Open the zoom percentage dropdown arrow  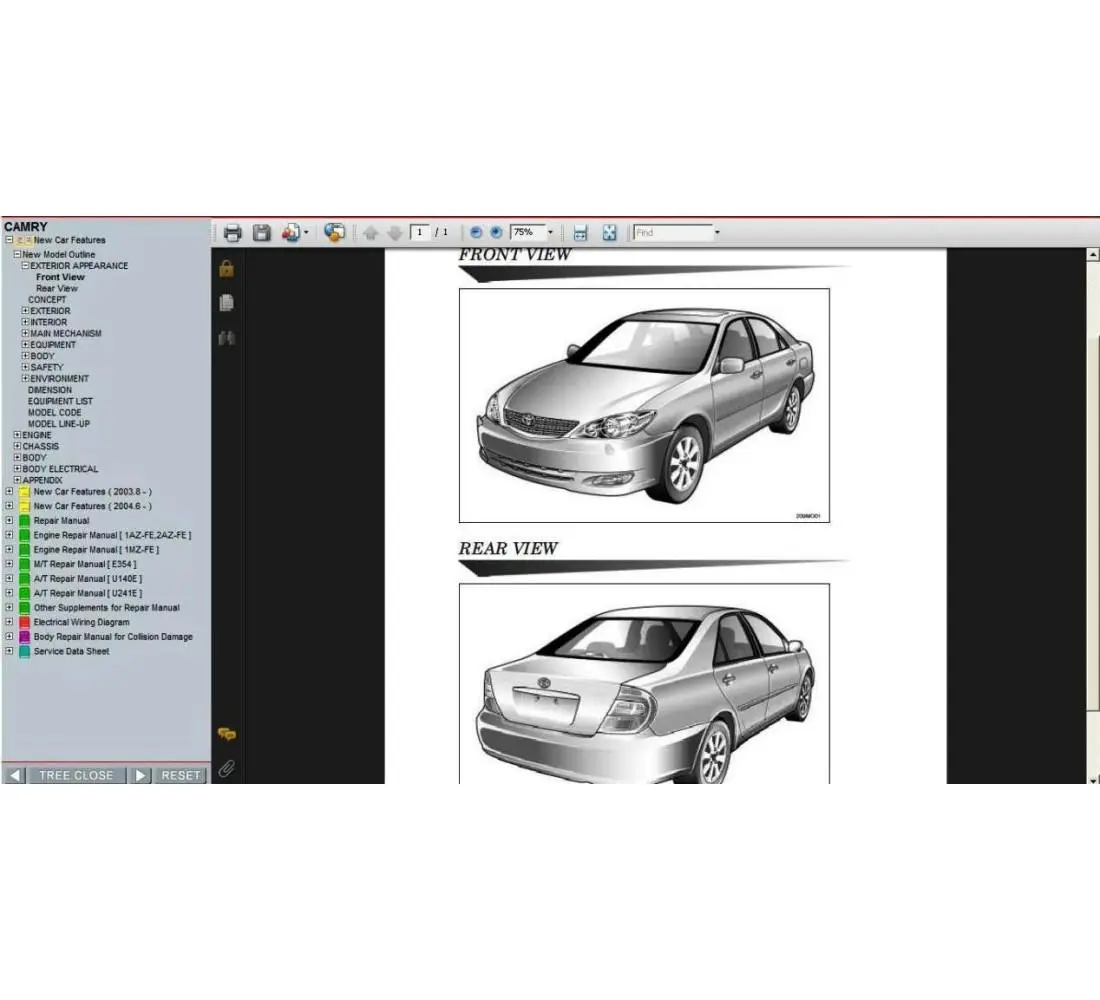[550, 232]
